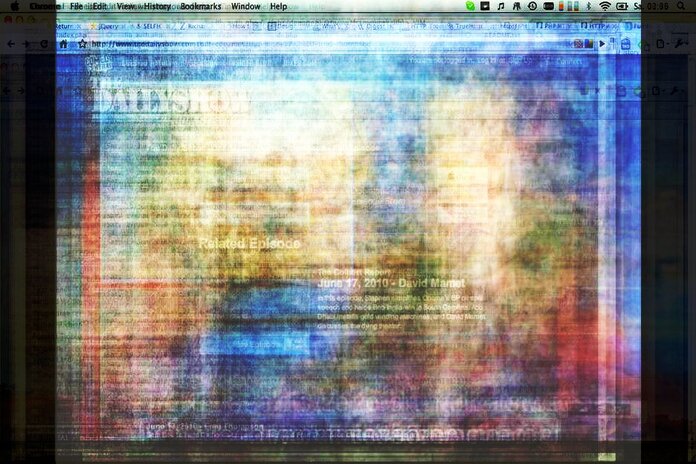Open the File menu

[x=76, y=6]
